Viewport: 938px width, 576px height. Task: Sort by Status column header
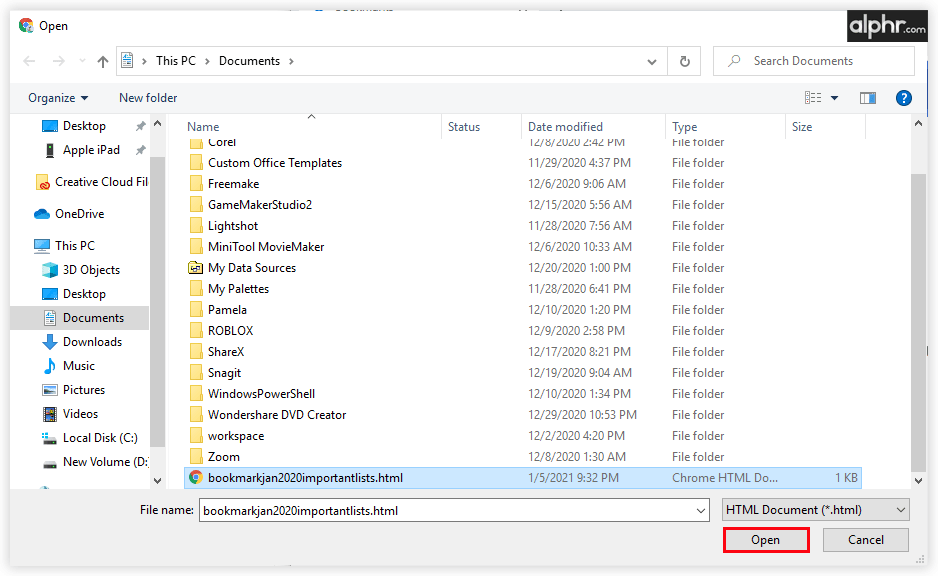click(464, 127)
